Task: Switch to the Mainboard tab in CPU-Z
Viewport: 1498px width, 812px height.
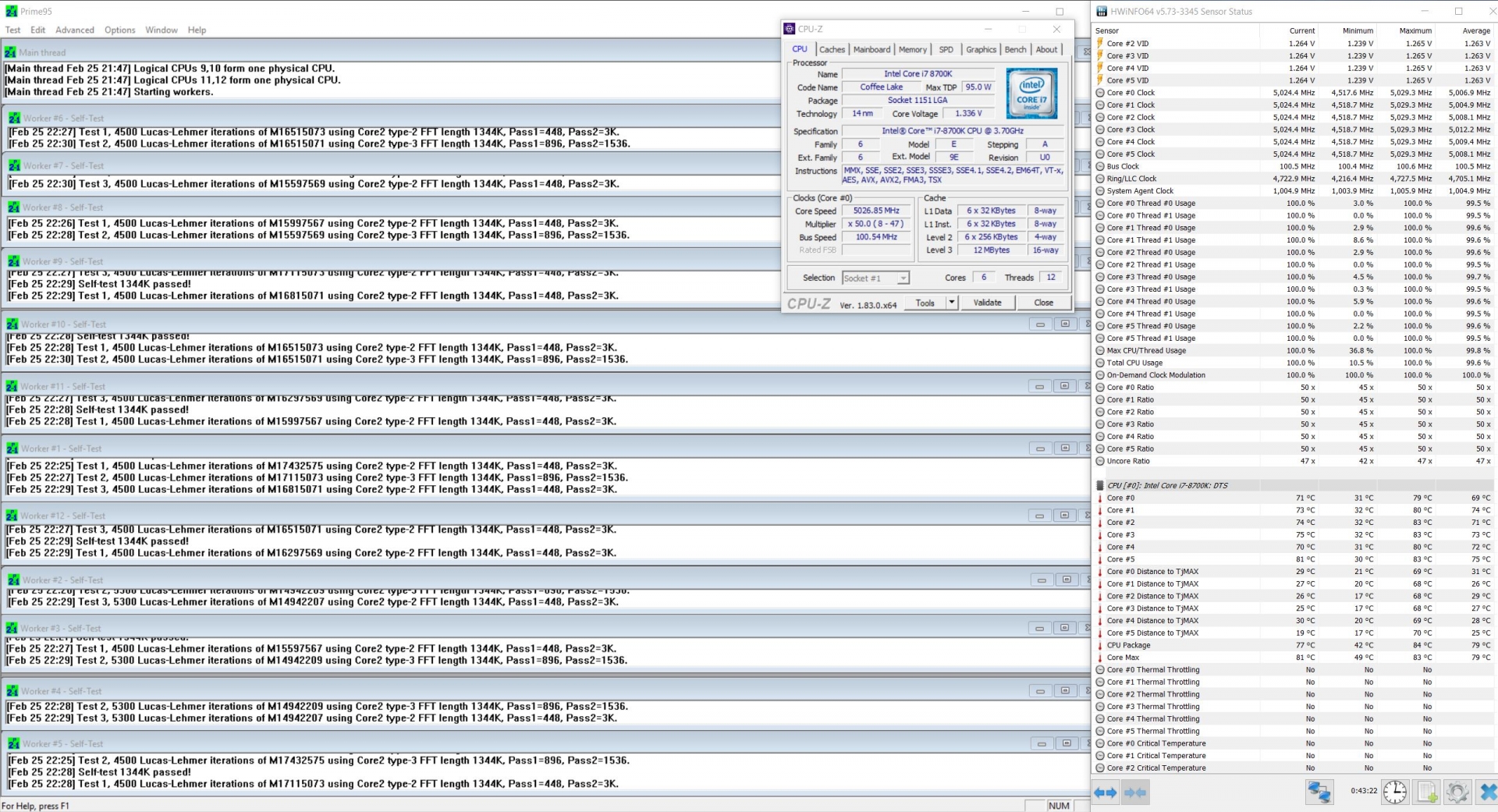Action: pos(871,49)
